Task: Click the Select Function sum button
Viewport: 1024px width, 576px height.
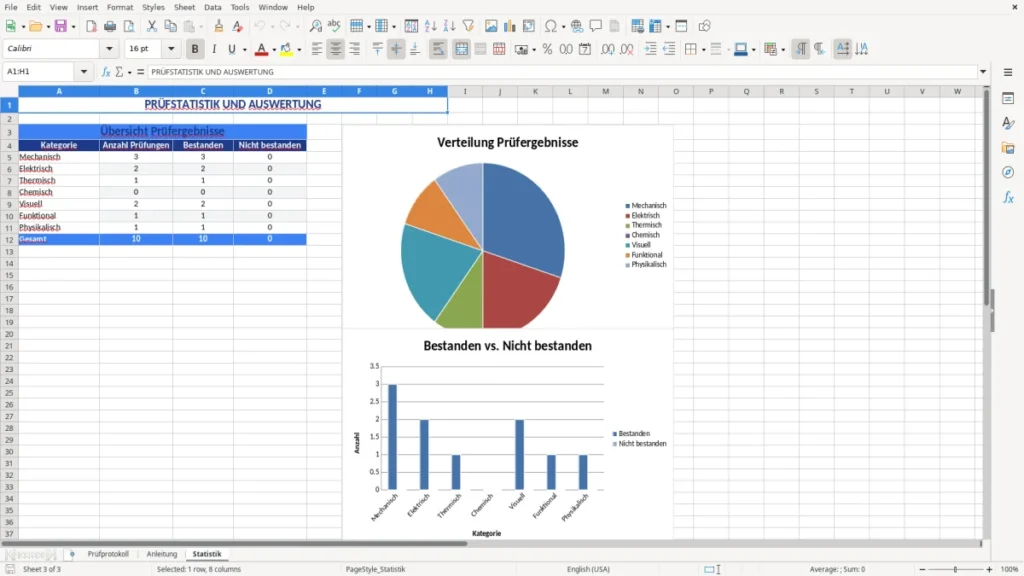Action: [x=120, y=72]
